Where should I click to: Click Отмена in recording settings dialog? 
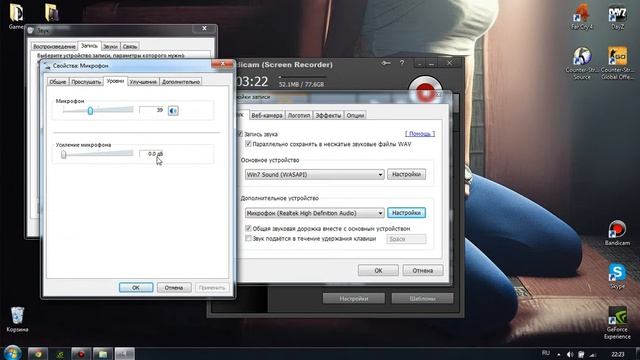tap(422, 270)
